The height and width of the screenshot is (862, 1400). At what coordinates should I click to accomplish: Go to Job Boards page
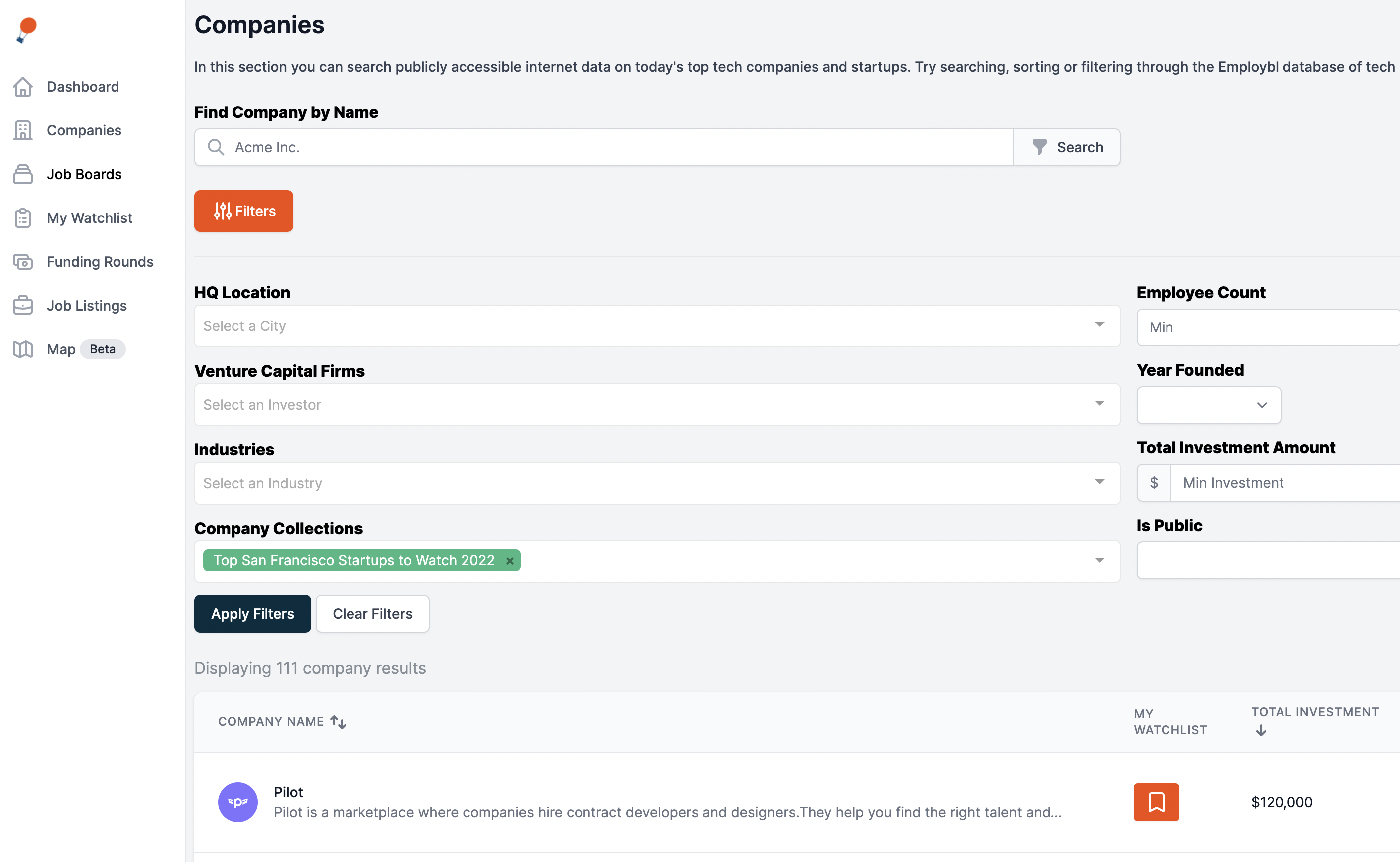pos(84,174)
